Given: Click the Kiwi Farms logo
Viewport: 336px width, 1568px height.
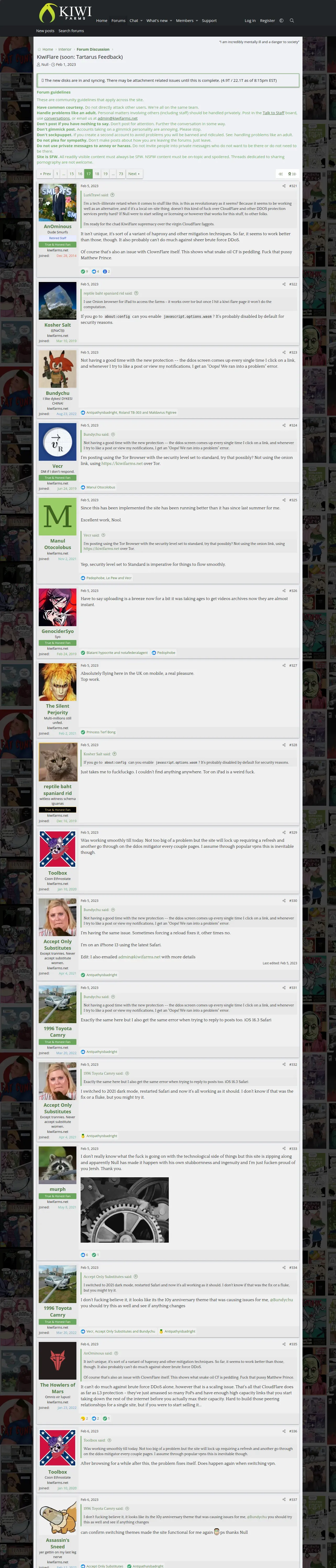Looking at the screenshot, I should coord(65,13).
